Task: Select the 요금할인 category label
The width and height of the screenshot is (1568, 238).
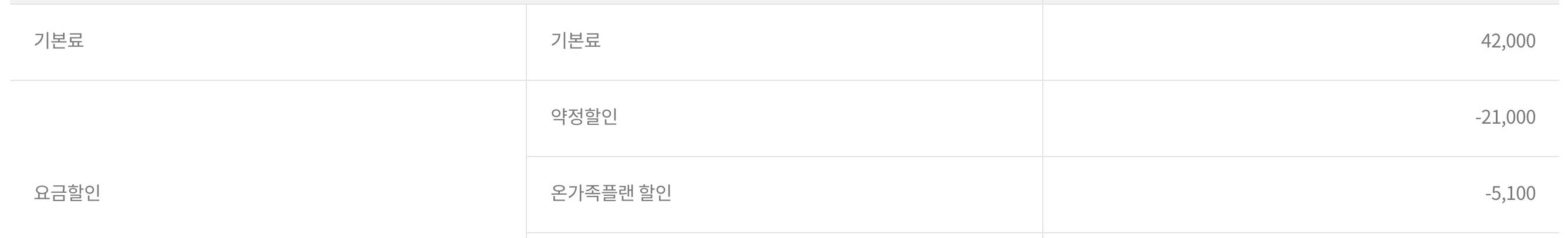Action: coord(67,193)
